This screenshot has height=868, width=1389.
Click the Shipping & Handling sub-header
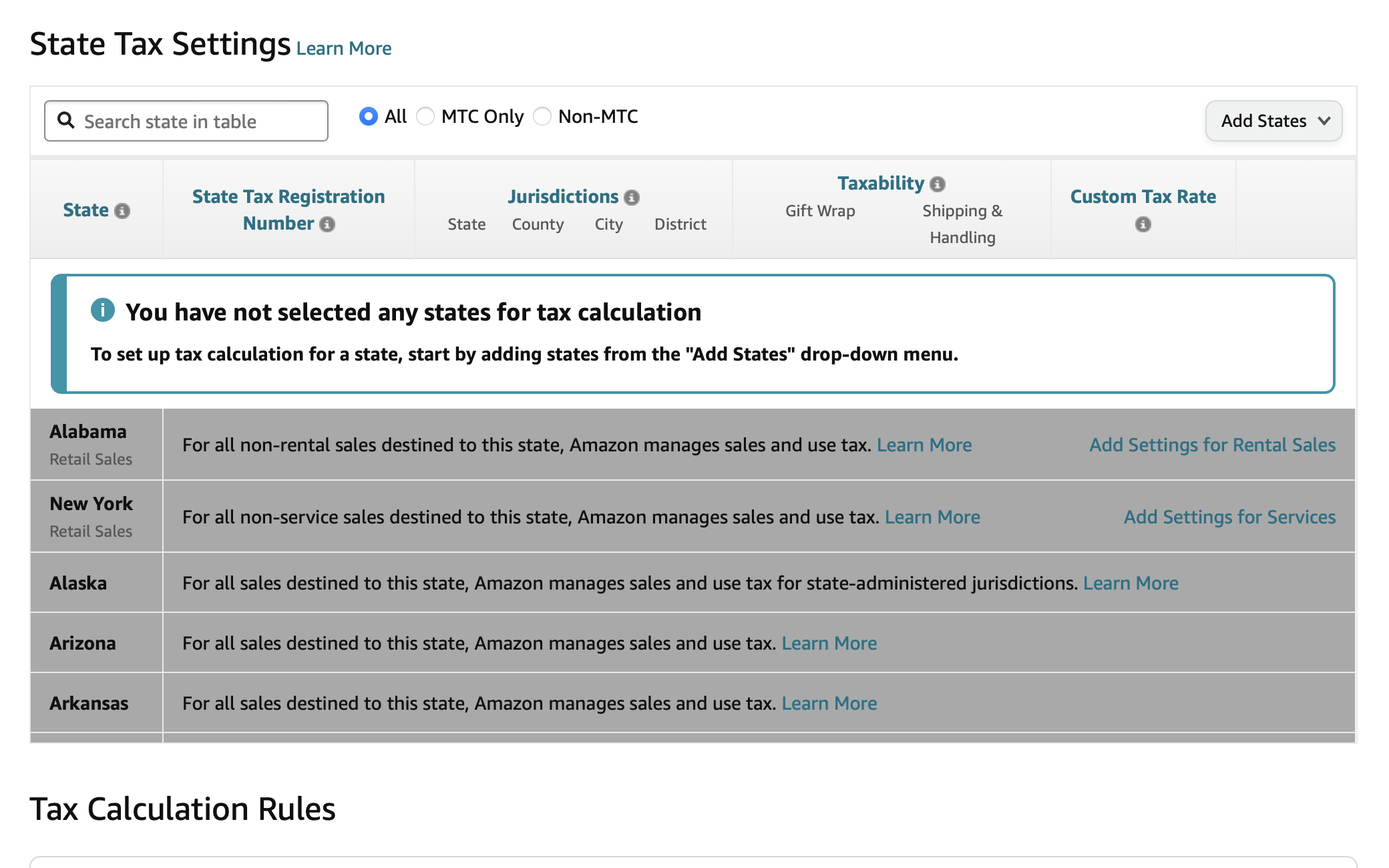tap(962, 224)
